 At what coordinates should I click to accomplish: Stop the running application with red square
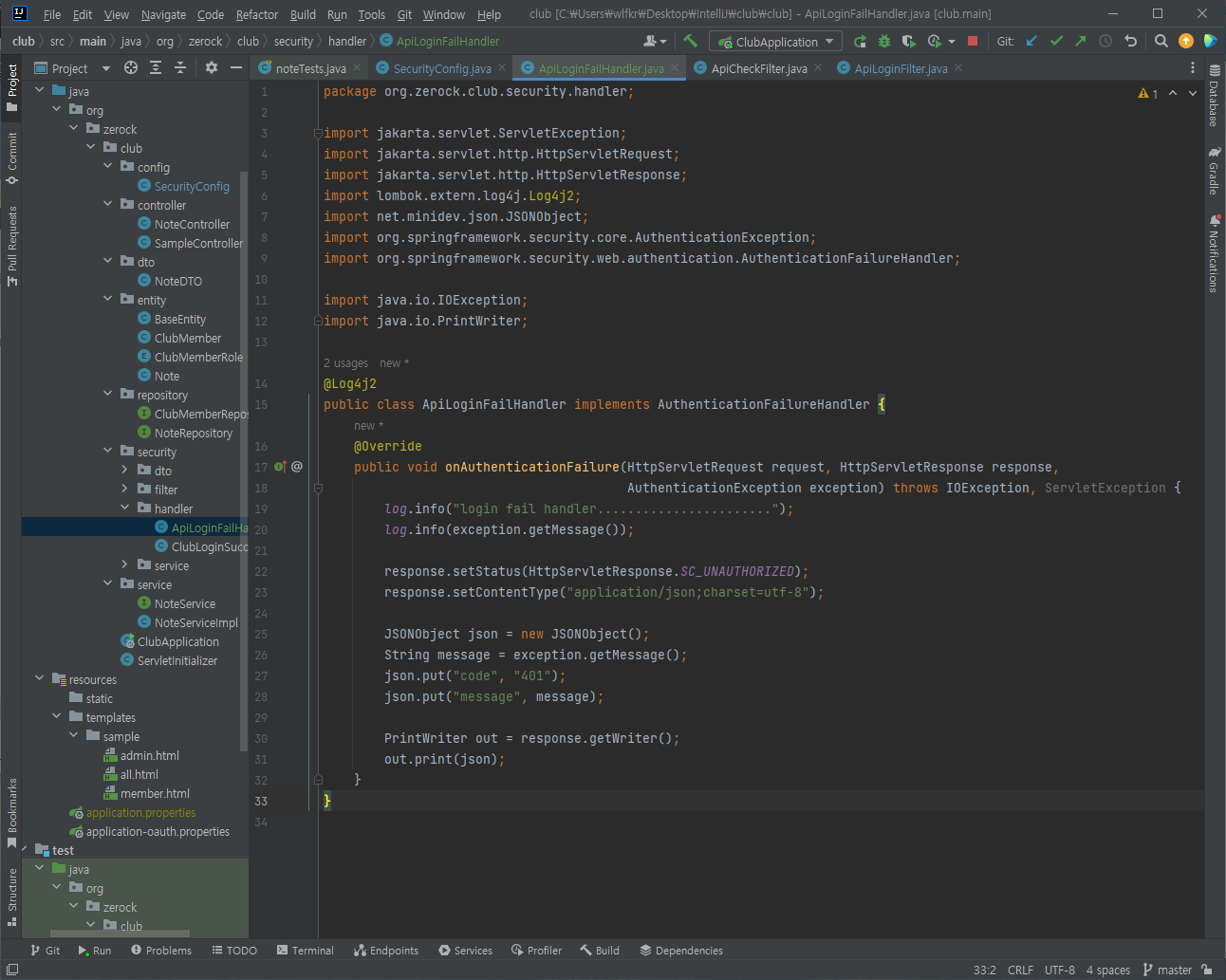point(972,41)
